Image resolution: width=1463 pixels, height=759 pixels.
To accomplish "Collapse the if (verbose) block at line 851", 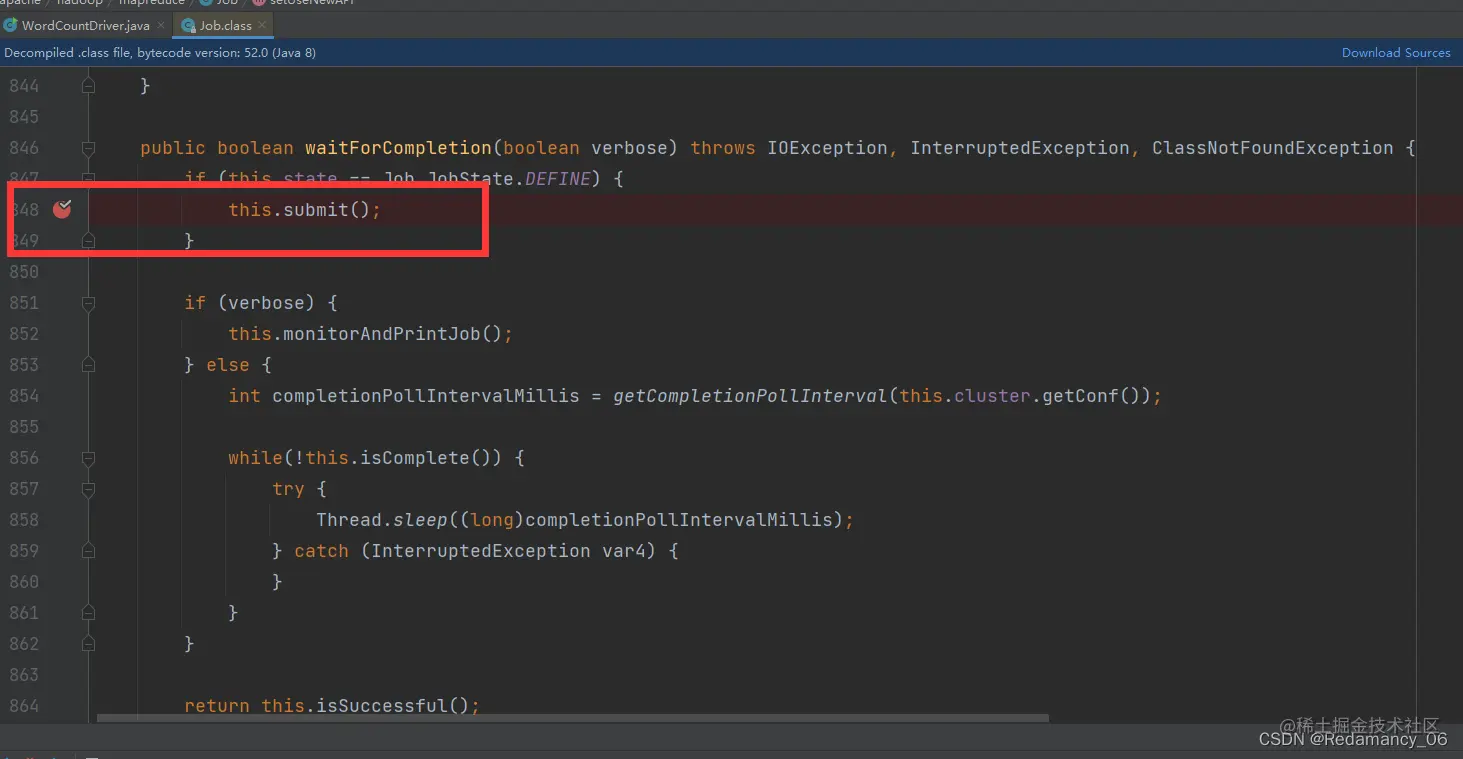I will coord(88,303).
